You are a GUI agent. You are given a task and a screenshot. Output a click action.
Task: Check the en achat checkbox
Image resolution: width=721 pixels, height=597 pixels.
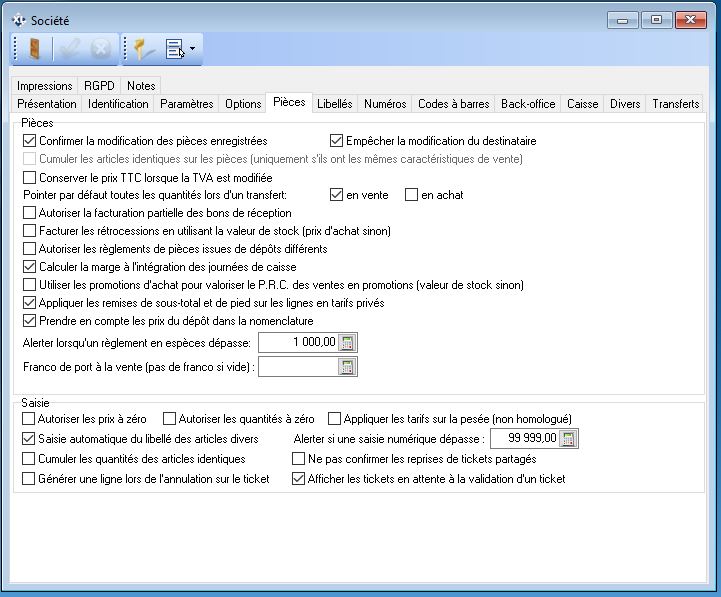click(x=412, y=195)
